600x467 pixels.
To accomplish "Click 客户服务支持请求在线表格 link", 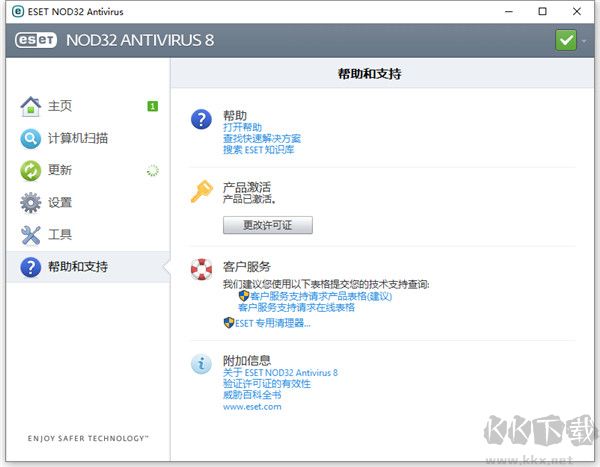I will (297, 307).
